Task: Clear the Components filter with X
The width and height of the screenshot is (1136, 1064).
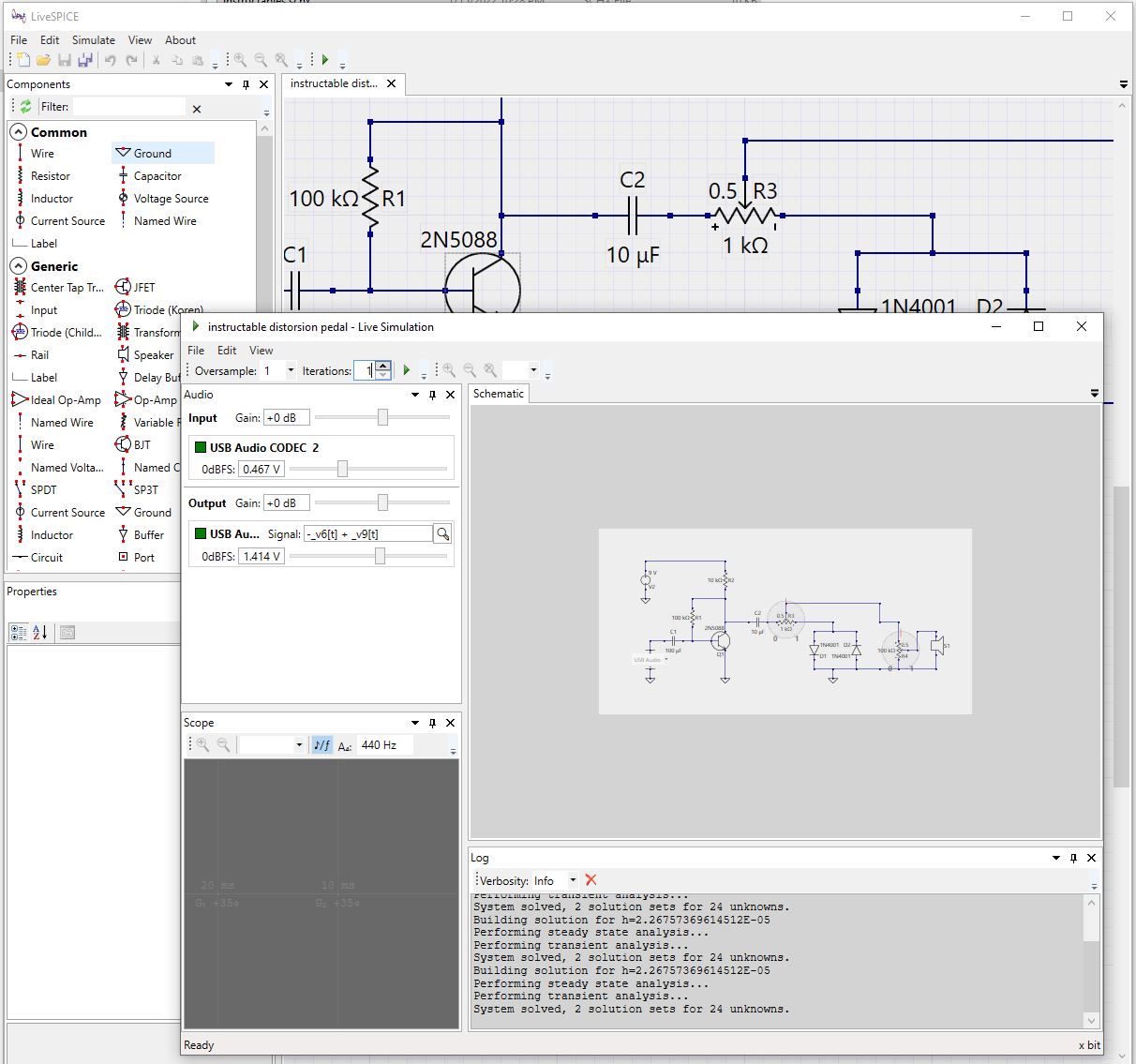Action: (197, 109)
